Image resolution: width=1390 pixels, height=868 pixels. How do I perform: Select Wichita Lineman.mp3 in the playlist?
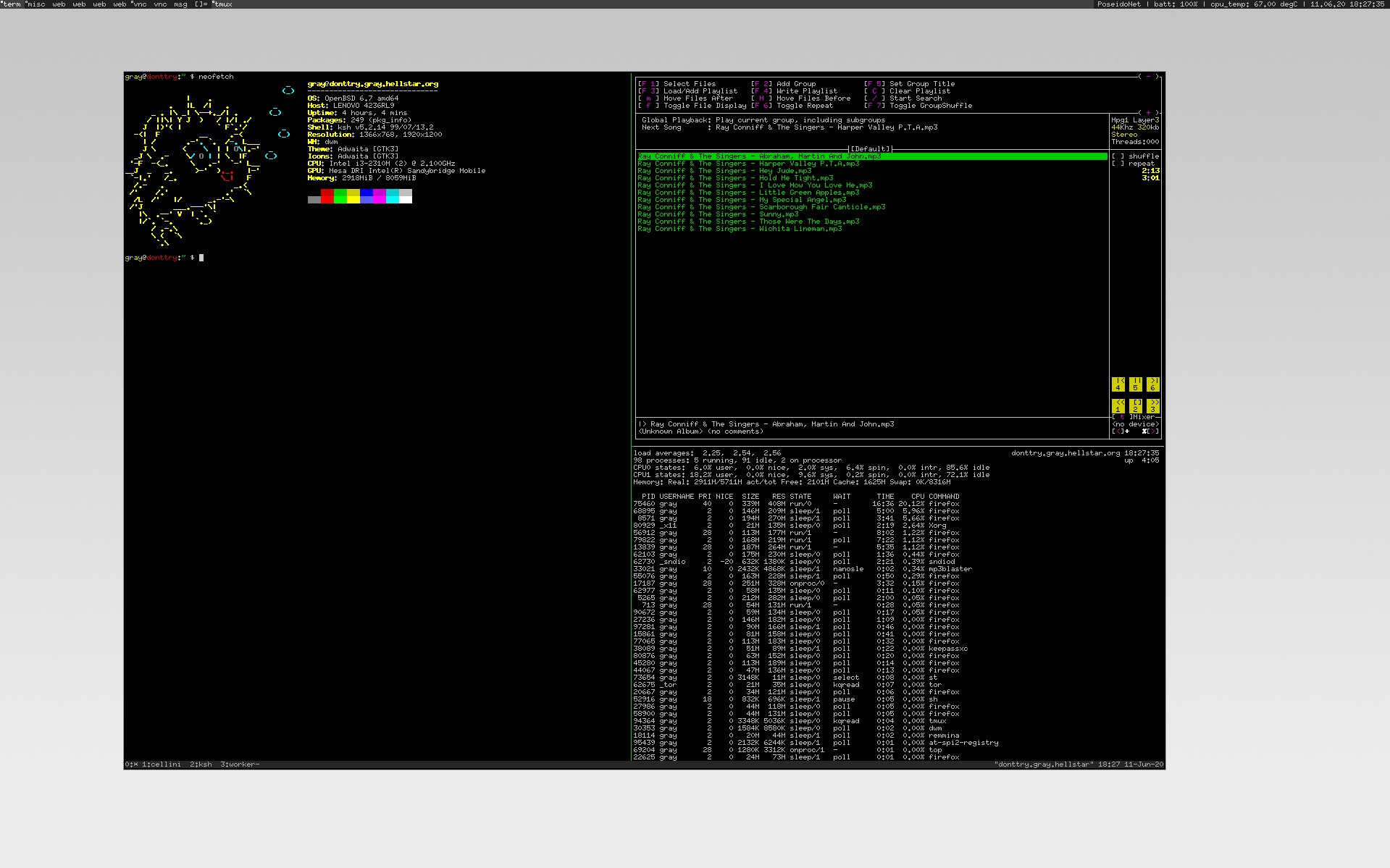tap(740, 229)
